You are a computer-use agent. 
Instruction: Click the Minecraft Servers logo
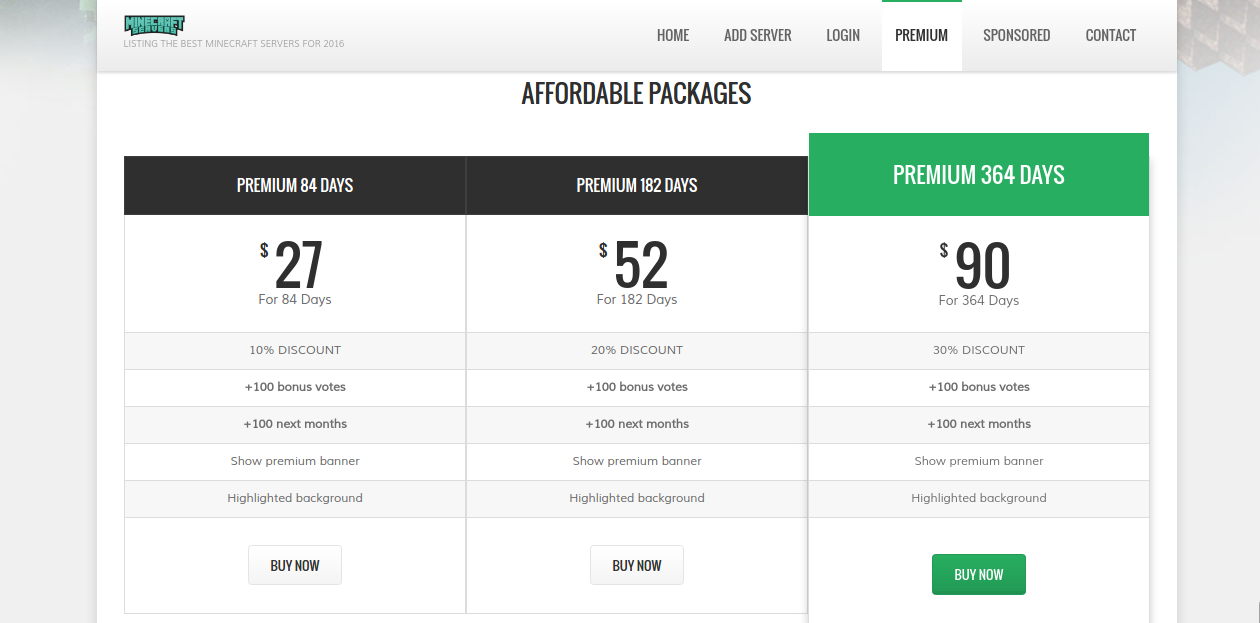(x=154, y=25)
